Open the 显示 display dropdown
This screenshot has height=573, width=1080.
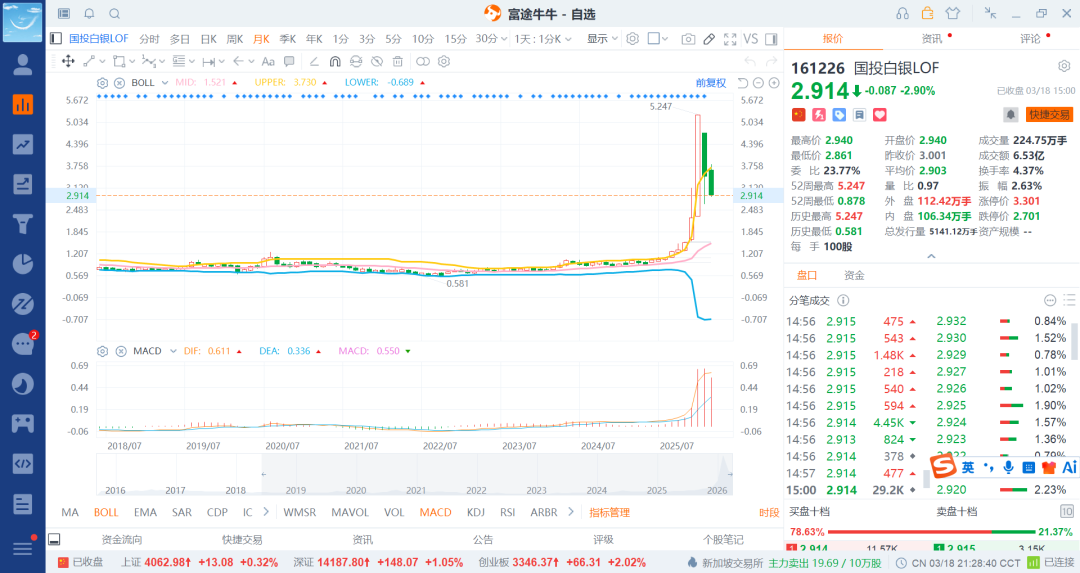(x=602, y=39)
